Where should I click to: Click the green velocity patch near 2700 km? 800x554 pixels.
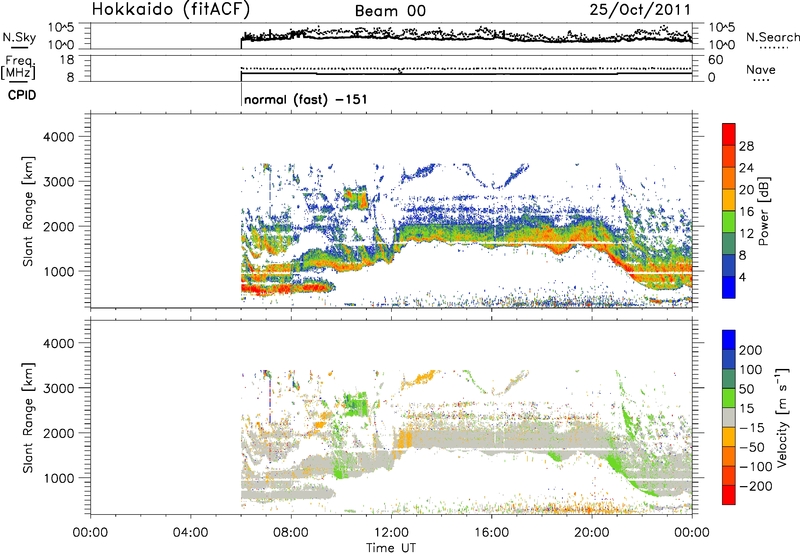pyautogui.click(x=356, y=404)
